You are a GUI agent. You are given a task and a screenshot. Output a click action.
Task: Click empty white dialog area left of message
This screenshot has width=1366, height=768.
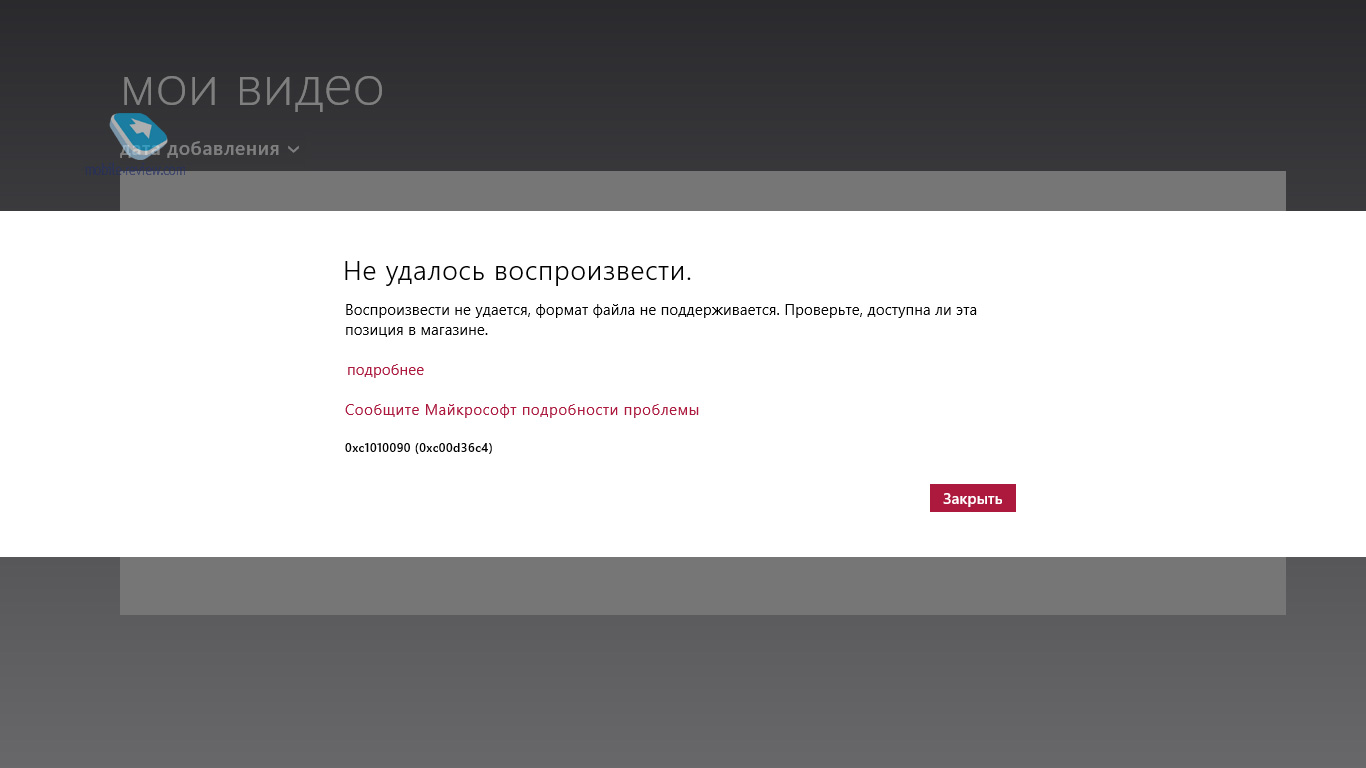pos(170,380)
